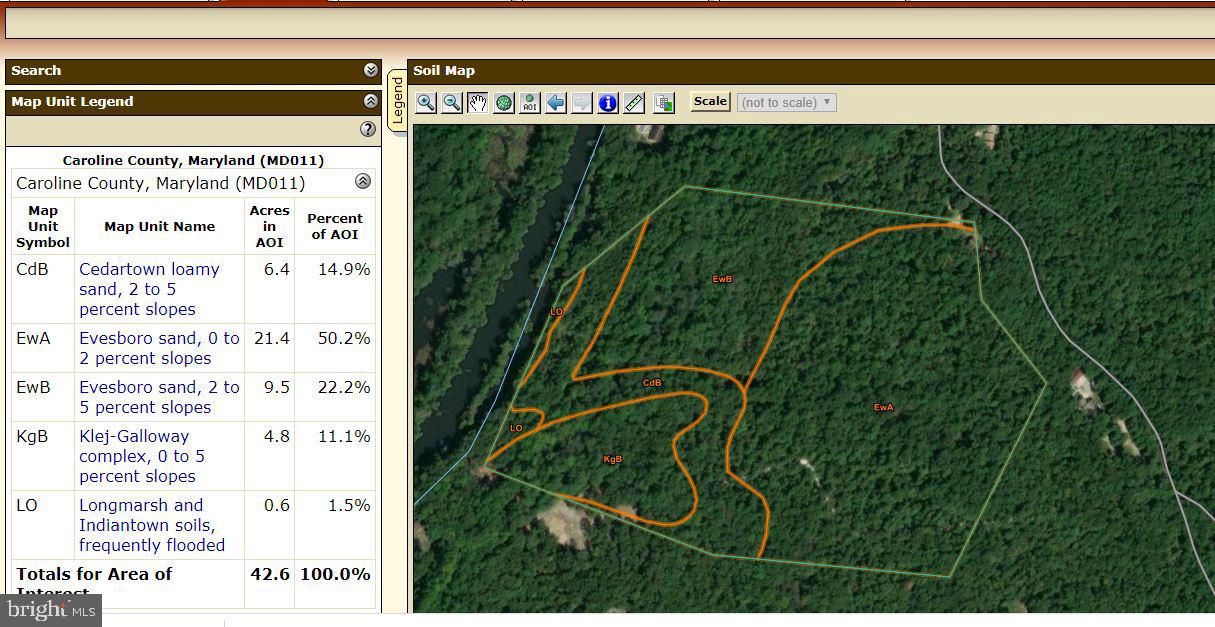Activate the Pan hand tool
The image size is (1215, 627).
pyautogui.click(x=478, y=103)
